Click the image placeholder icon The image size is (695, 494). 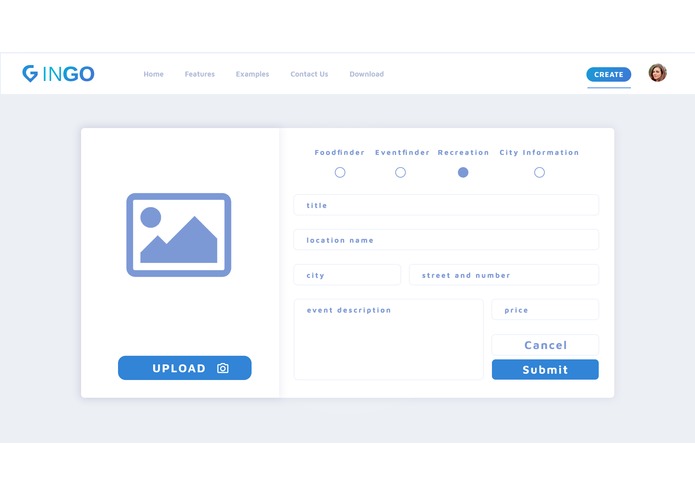point(179,235)
